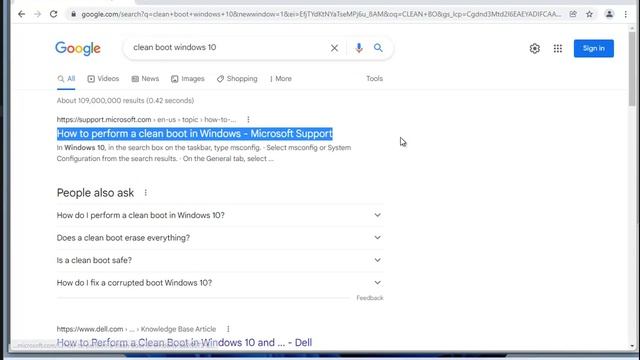
Task: Open the three-dot menu beside People also ask
Action: tap(146, 193)
